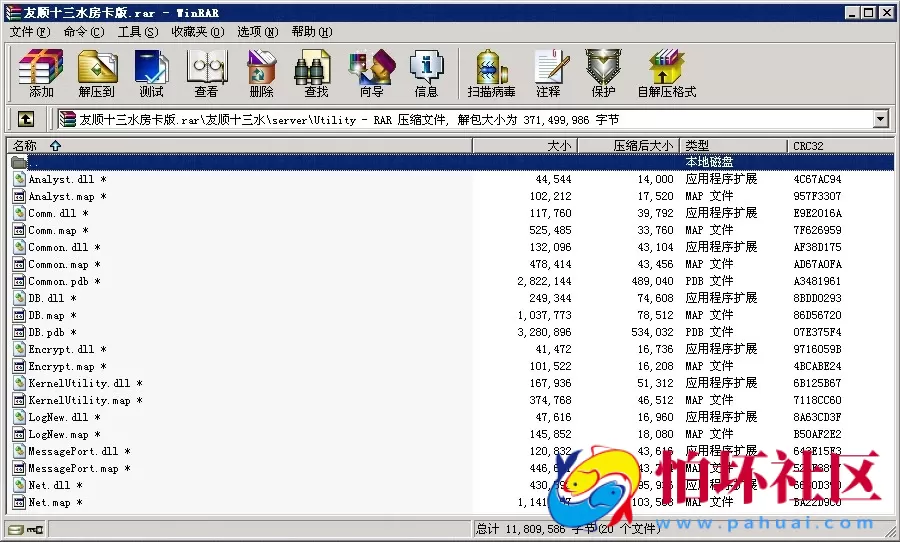Click the WinRAR title bar icon
The image size is (900, 542).
pyautogui.click(x=13, y=12)
